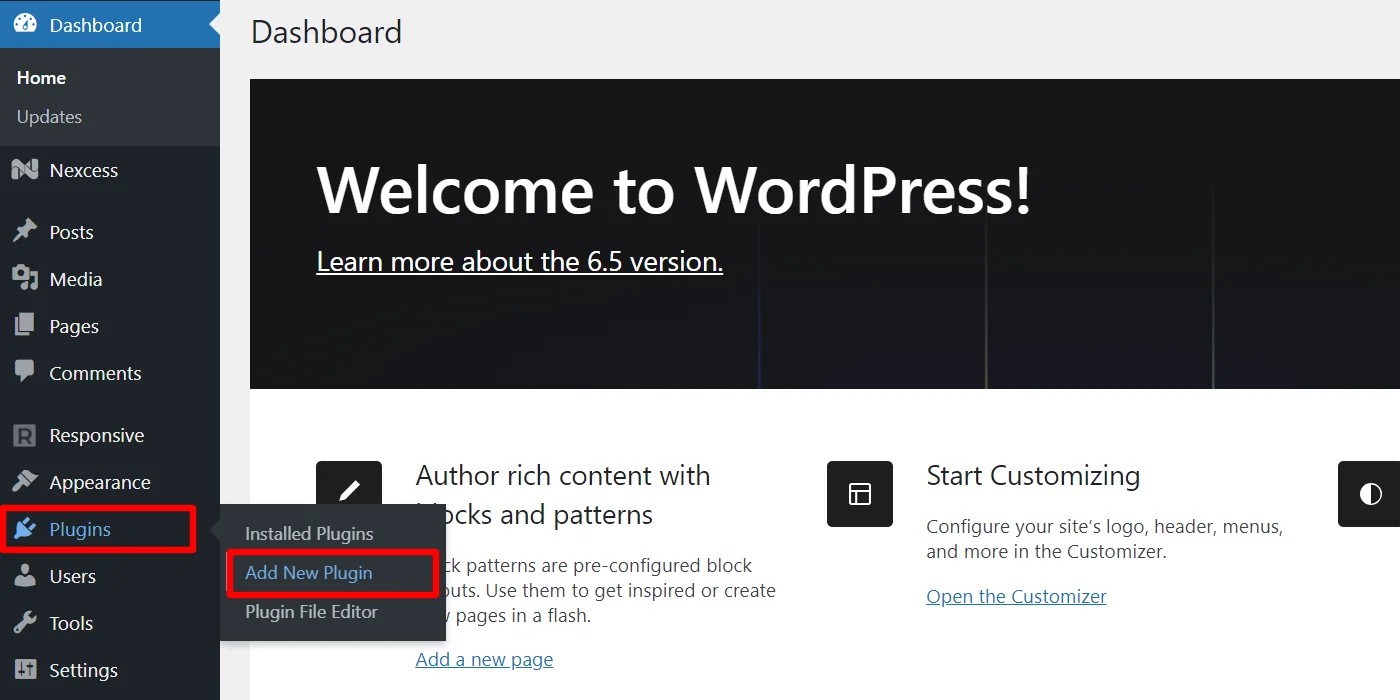Open the Nexcess menu
Viewport: 1400px width, 700px height.
(84, 171)
